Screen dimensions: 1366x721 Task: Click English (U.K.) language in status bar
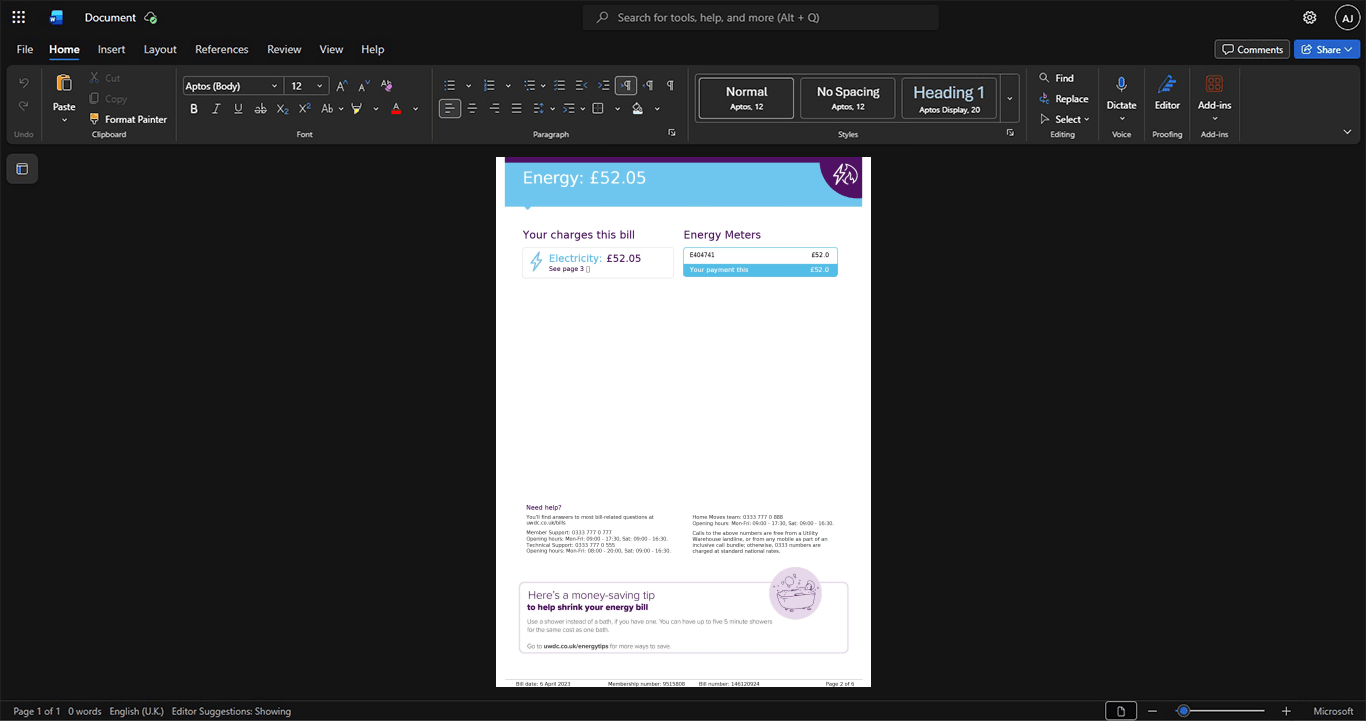[x=136, y=712]
